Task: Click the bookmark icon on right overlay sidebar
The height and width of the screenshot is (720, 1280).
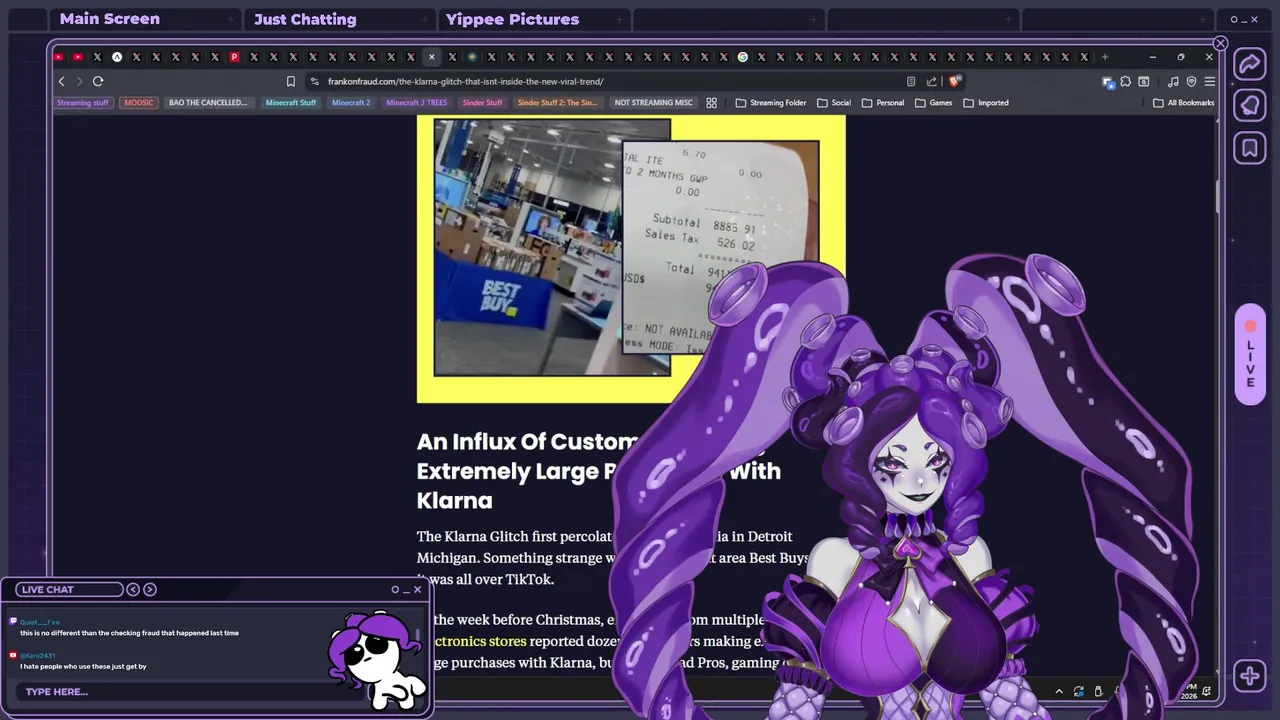Action: (x=1250, y=148)
